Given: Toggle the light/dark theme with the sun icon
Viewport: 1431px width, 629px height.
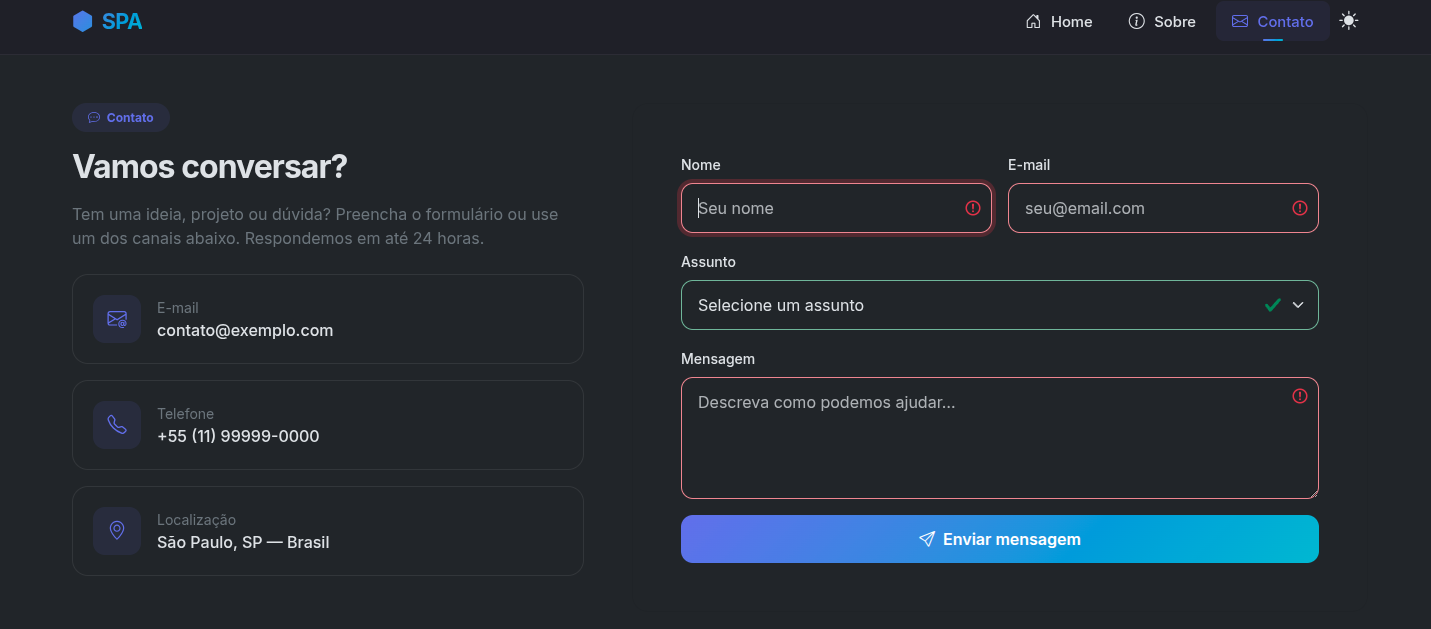Looking at the screenshot, I should (1349, 20).
